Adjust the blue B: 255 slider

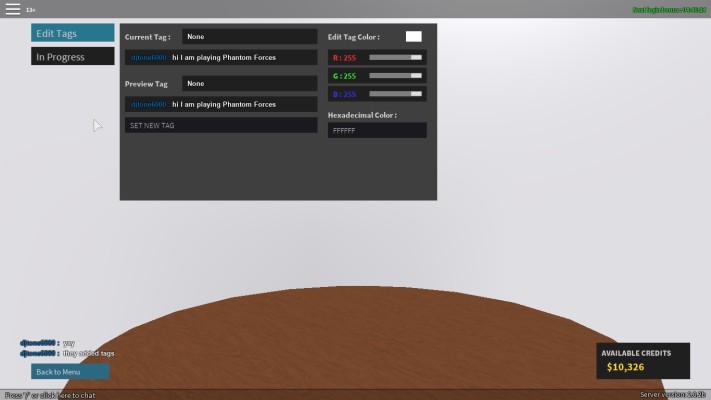395,94
